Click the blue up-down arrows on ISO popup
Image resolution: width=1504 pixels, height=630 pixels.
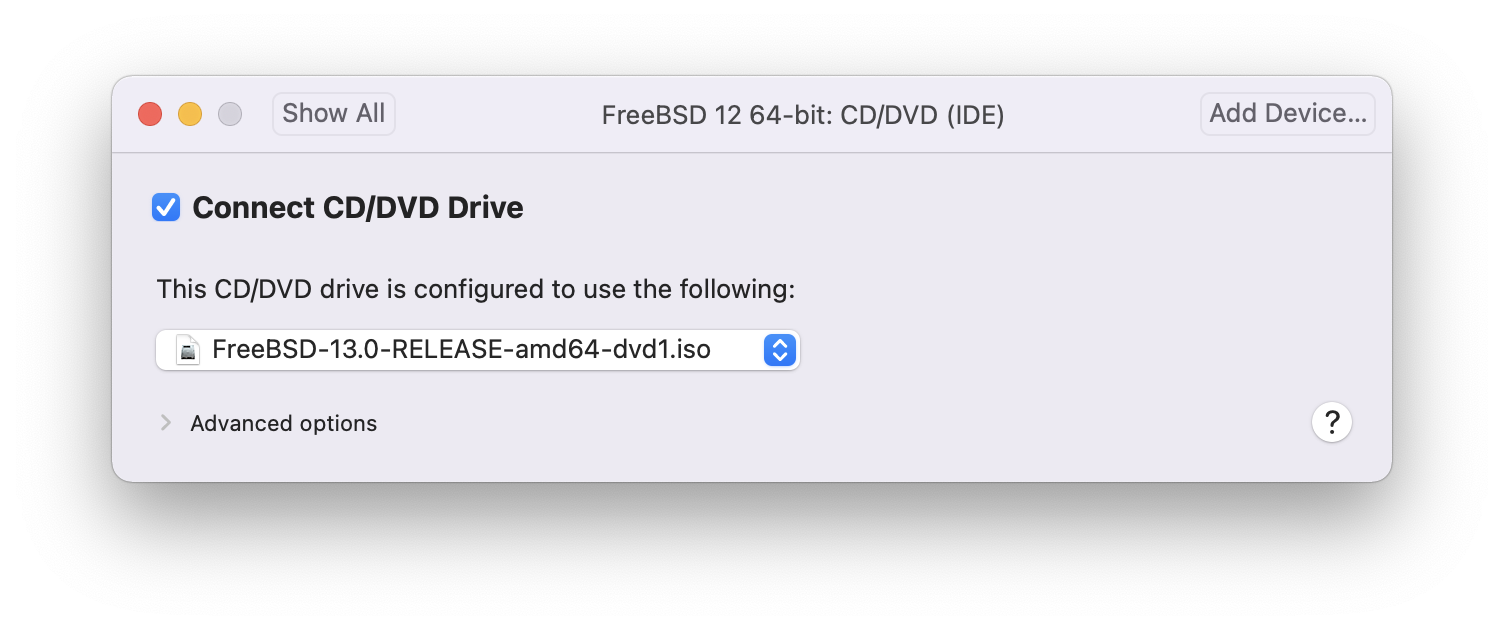(x=778, y=350)
